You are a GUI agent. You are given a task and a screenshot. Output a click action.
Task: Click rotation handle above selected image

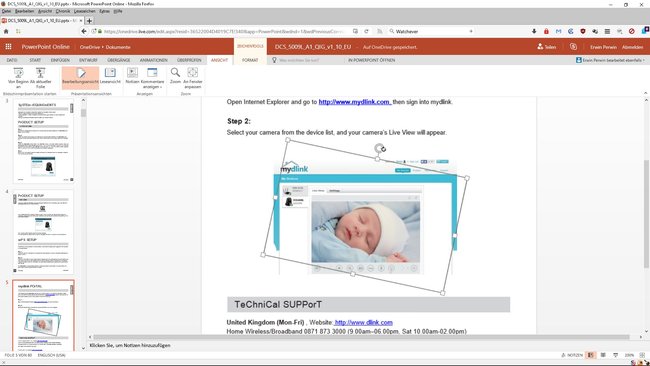(x=380, y=148)
